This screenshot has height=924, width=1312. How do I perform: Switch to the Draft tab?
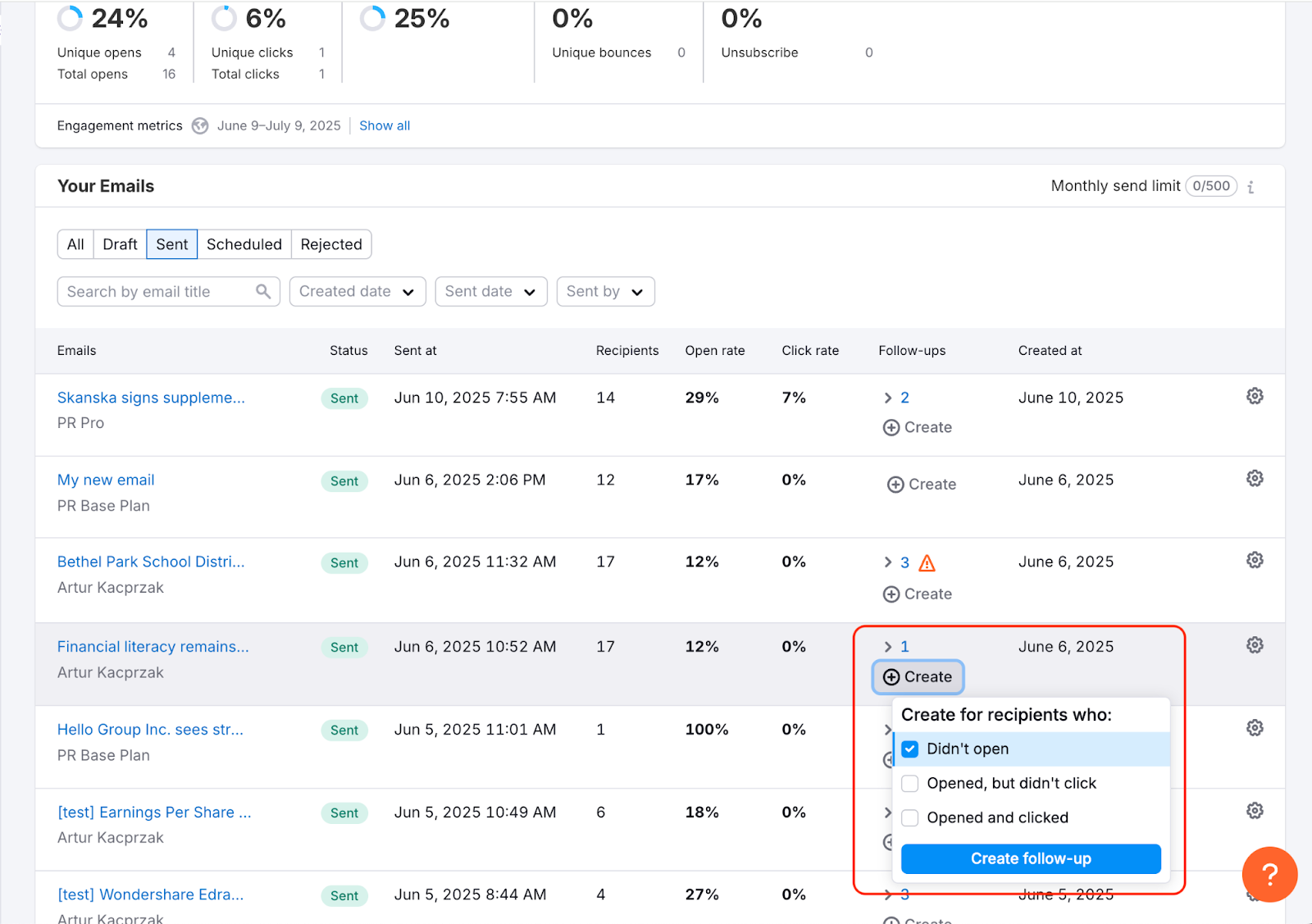[120, 244]
